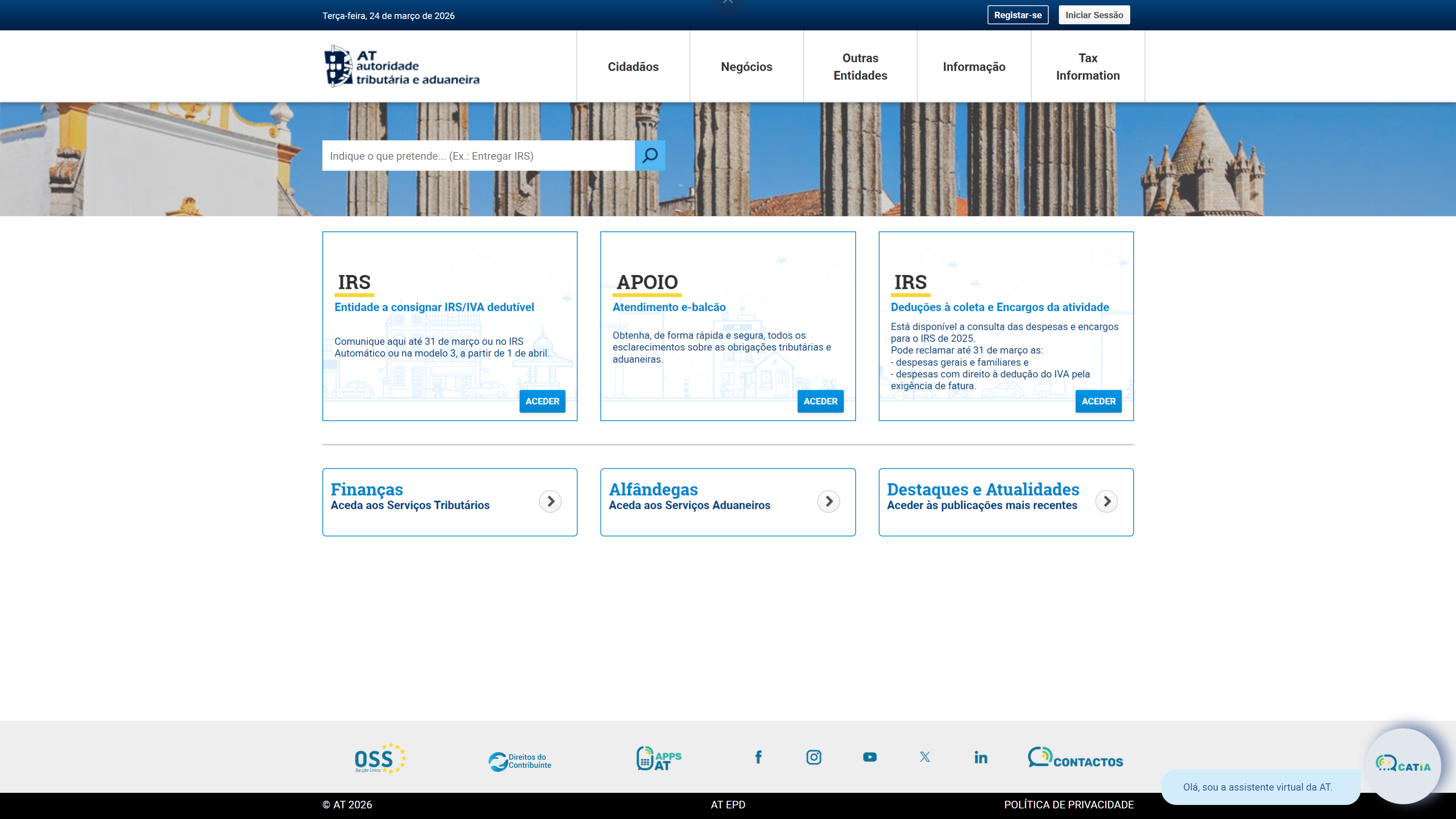Click the Facebook icon in footer
This screenshot has width=1456, height=819.
(x=758, y=758)
